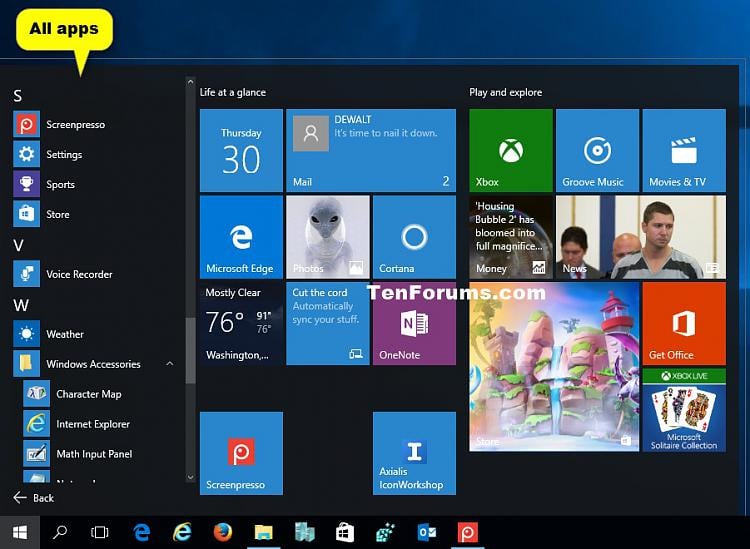The width and height of the screenshot is (750, 549).
Task: Open the Calendar tile showing Thursday 30
Action: tap(241, 150)
